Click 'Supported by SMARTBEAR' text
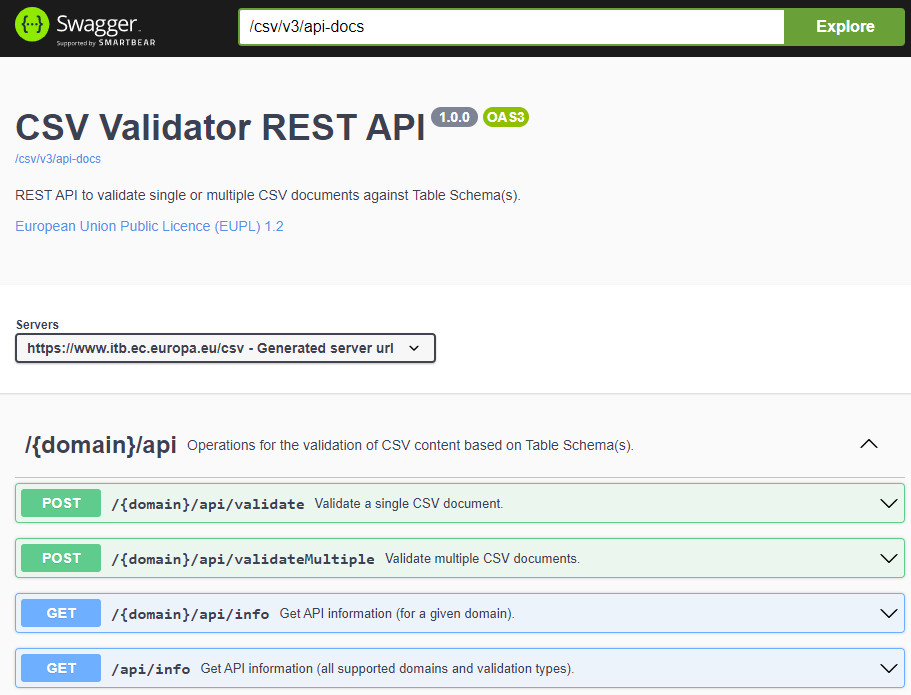This screenshot has width=911, height=695. click(x=106, y=42)
